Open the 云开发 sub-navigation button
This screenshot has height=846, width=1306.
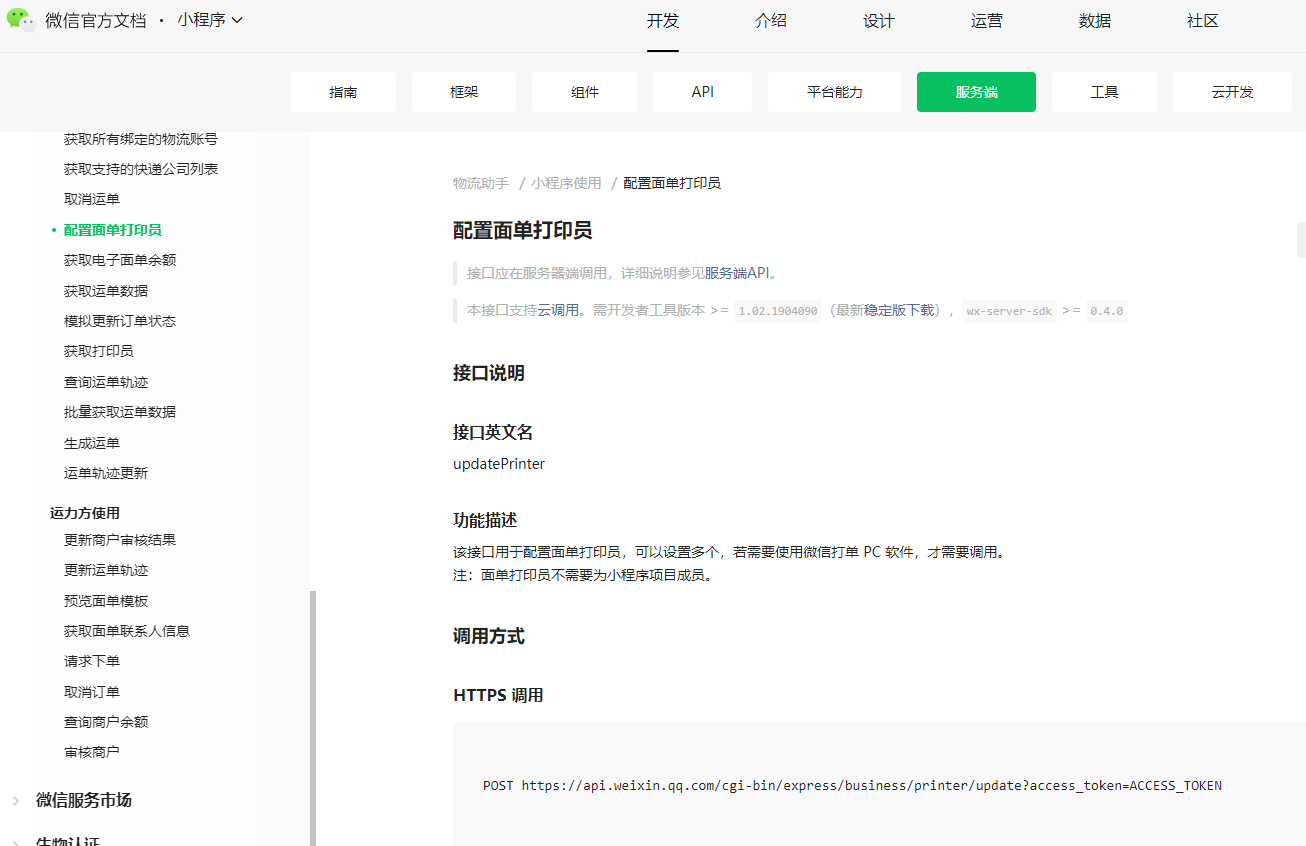1232,92
